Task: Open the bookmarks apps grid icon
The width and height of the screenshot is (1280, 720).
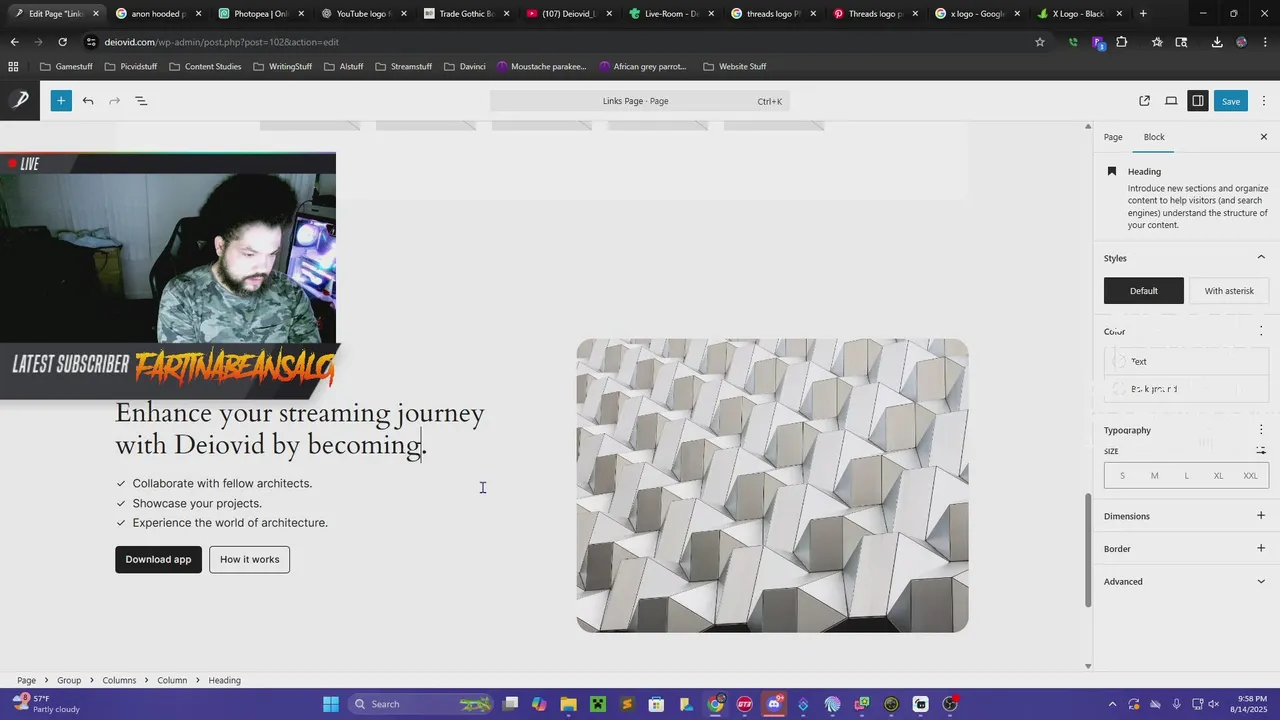Action: 13,66
